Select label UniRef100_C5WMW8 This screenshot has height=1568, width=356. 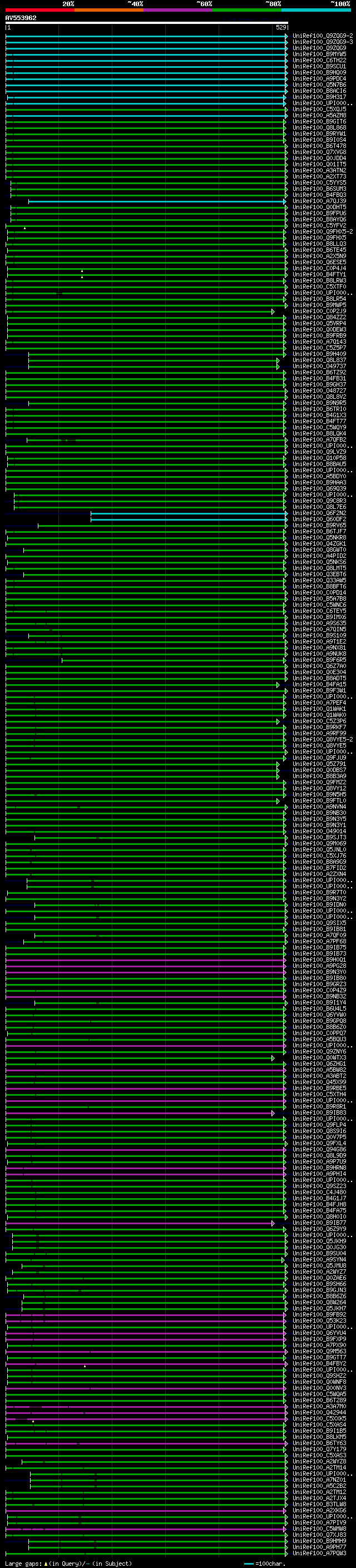(x=319, y=1529)
